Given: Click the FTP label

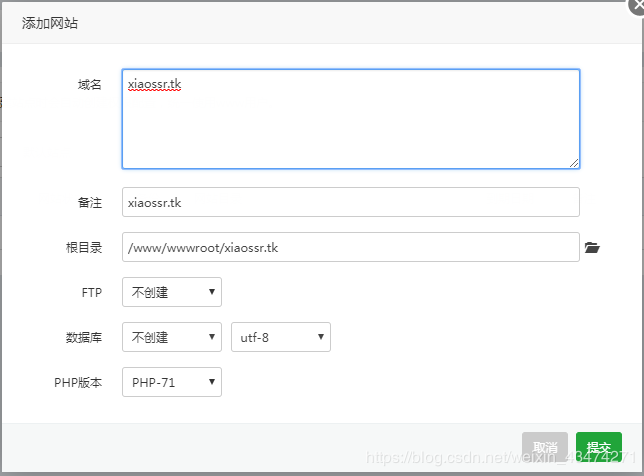Looking at the screenshot, I should (x=92, y=293).
